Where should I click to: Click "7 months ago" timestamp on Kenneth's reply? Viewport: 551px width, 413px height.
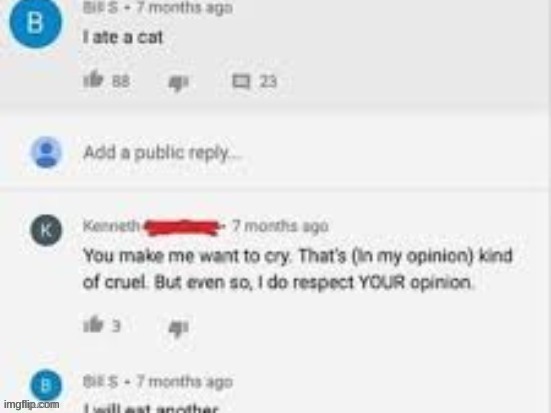coord(280,226)
